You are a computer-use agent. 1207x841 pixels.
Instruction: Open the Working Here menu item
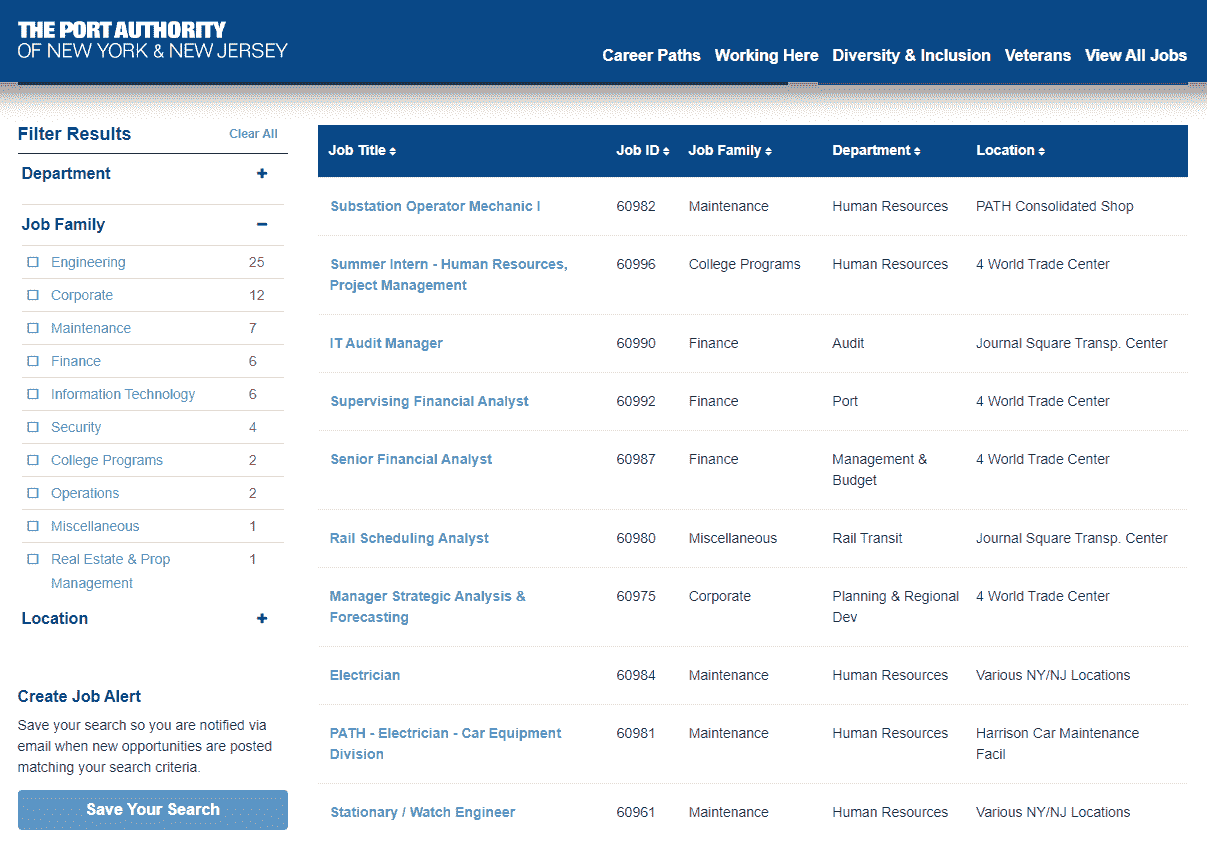766,55
